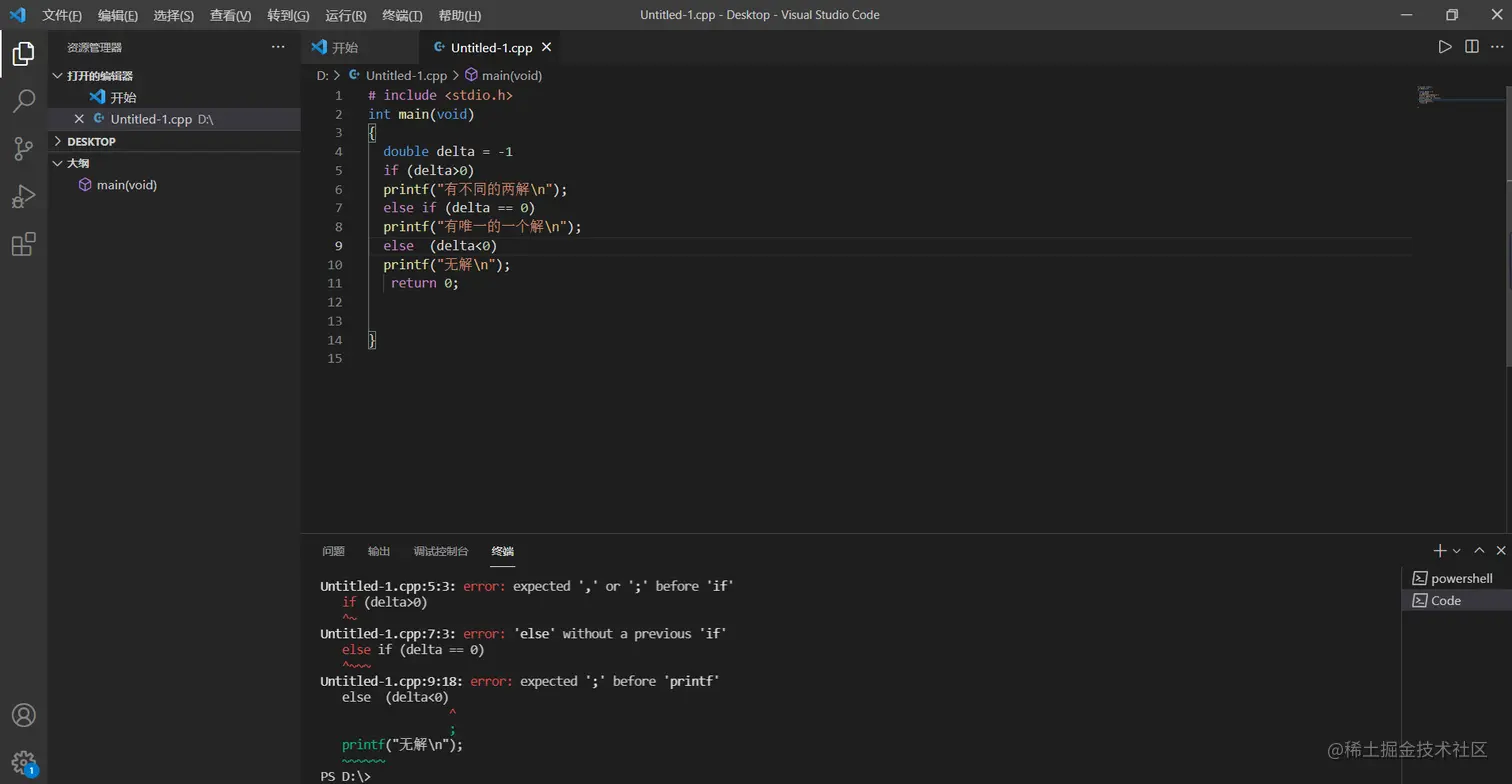Switch to the 问题 panel tab
Screen dimensions: 1512x784
pos(333,551)
